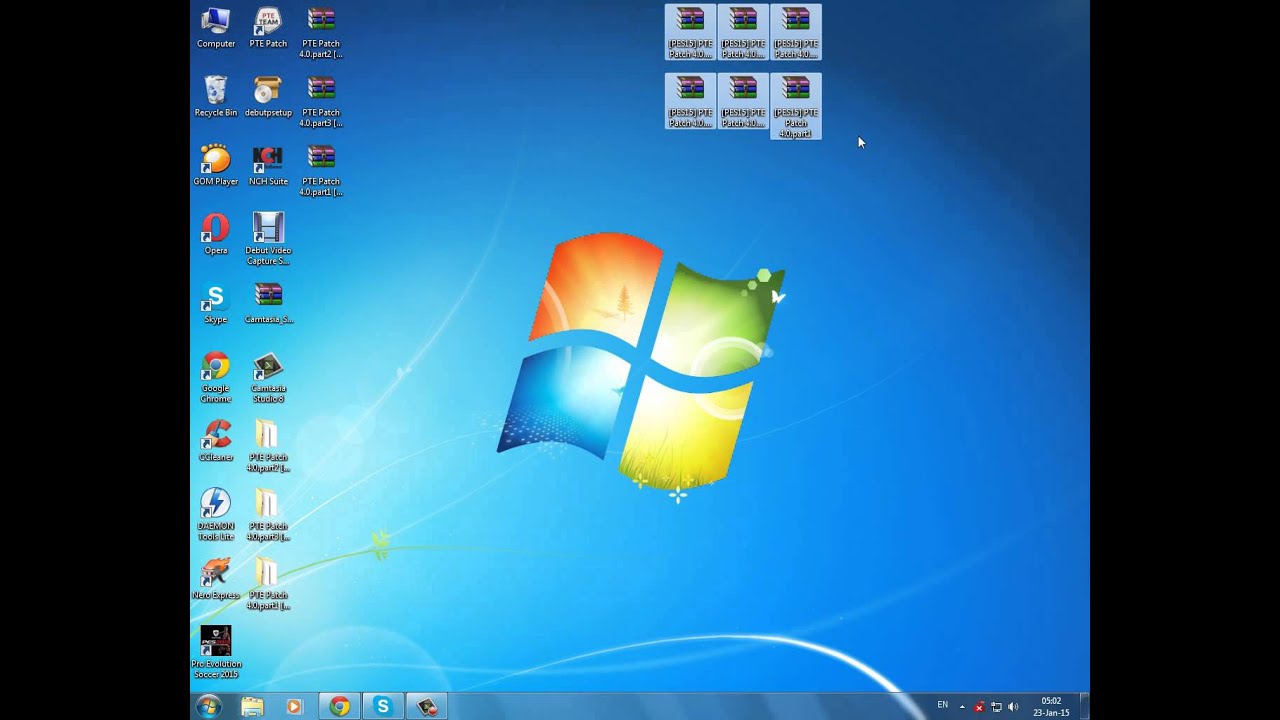Viewport: 1280px width, 720px height.
Task: Select the PTE Patch shortcut with PTE Team logo
Action: click(268, 28)
